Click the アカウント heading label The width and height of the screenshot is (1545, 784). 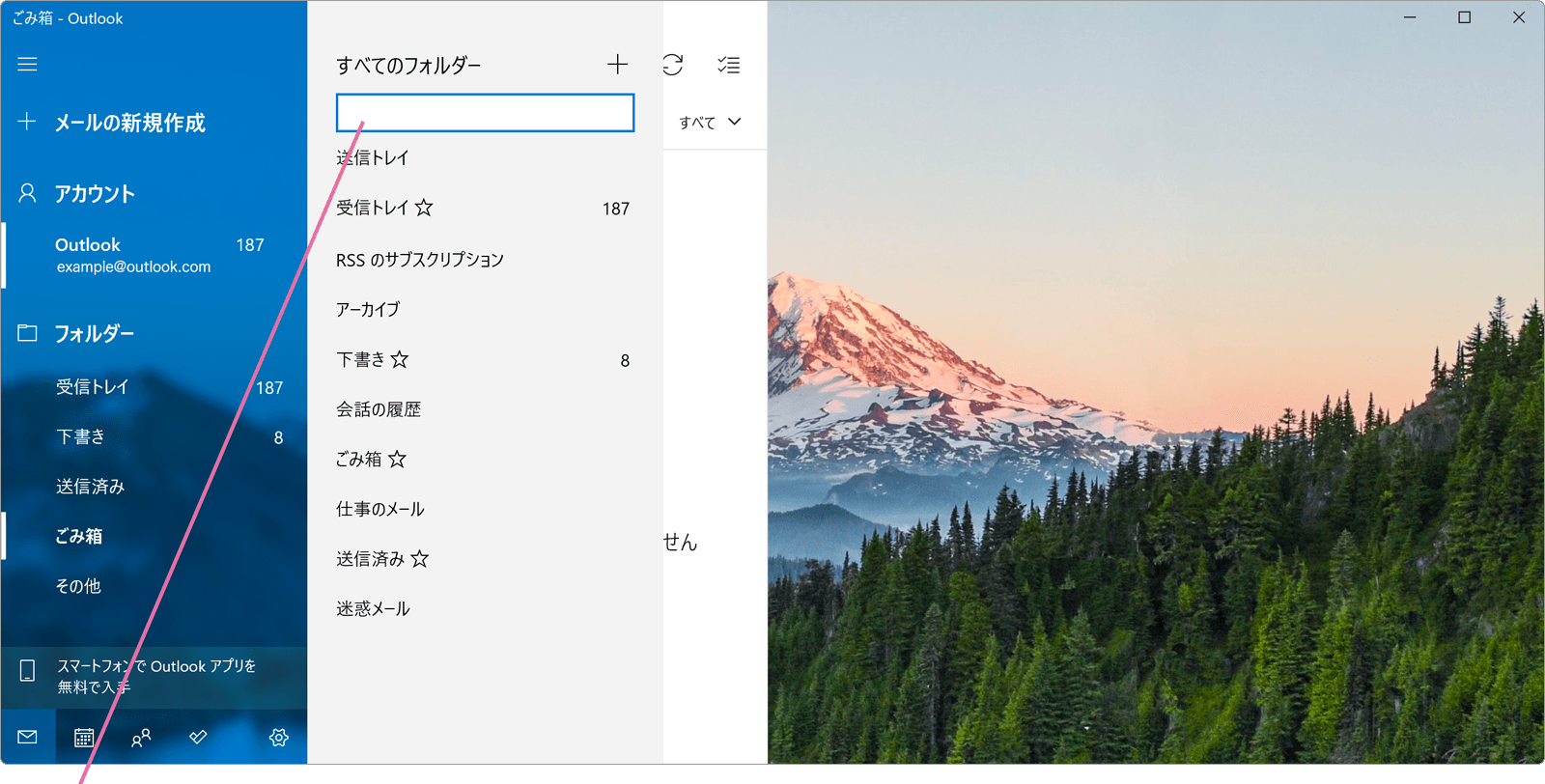pos(95,194)
